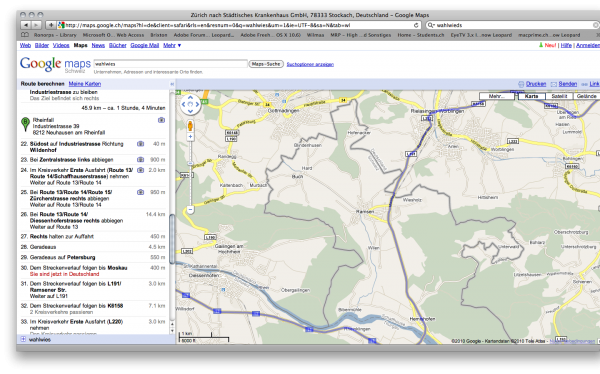
Task: Expand the wahlwies entry at bottom
Action: [x=23, y=339]
